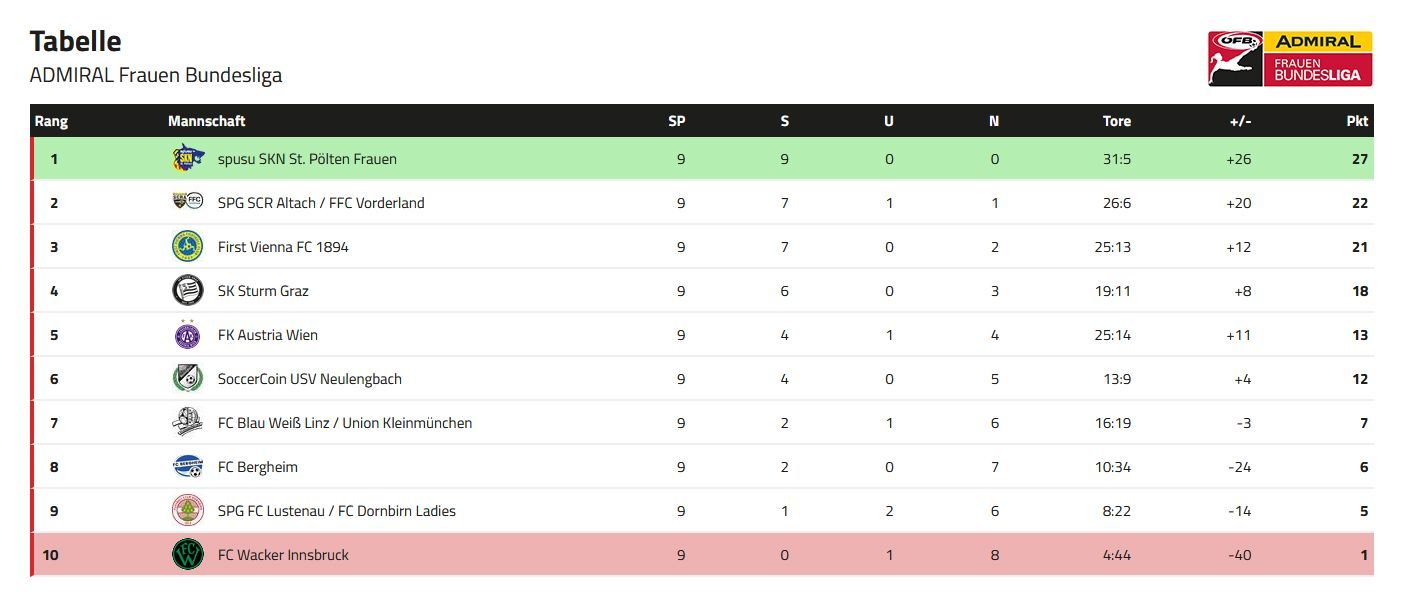Select the FC Wacker Innsbruck team name
Image resolution: width=1404 pixels, height=607 pixels.
[283, 555]
